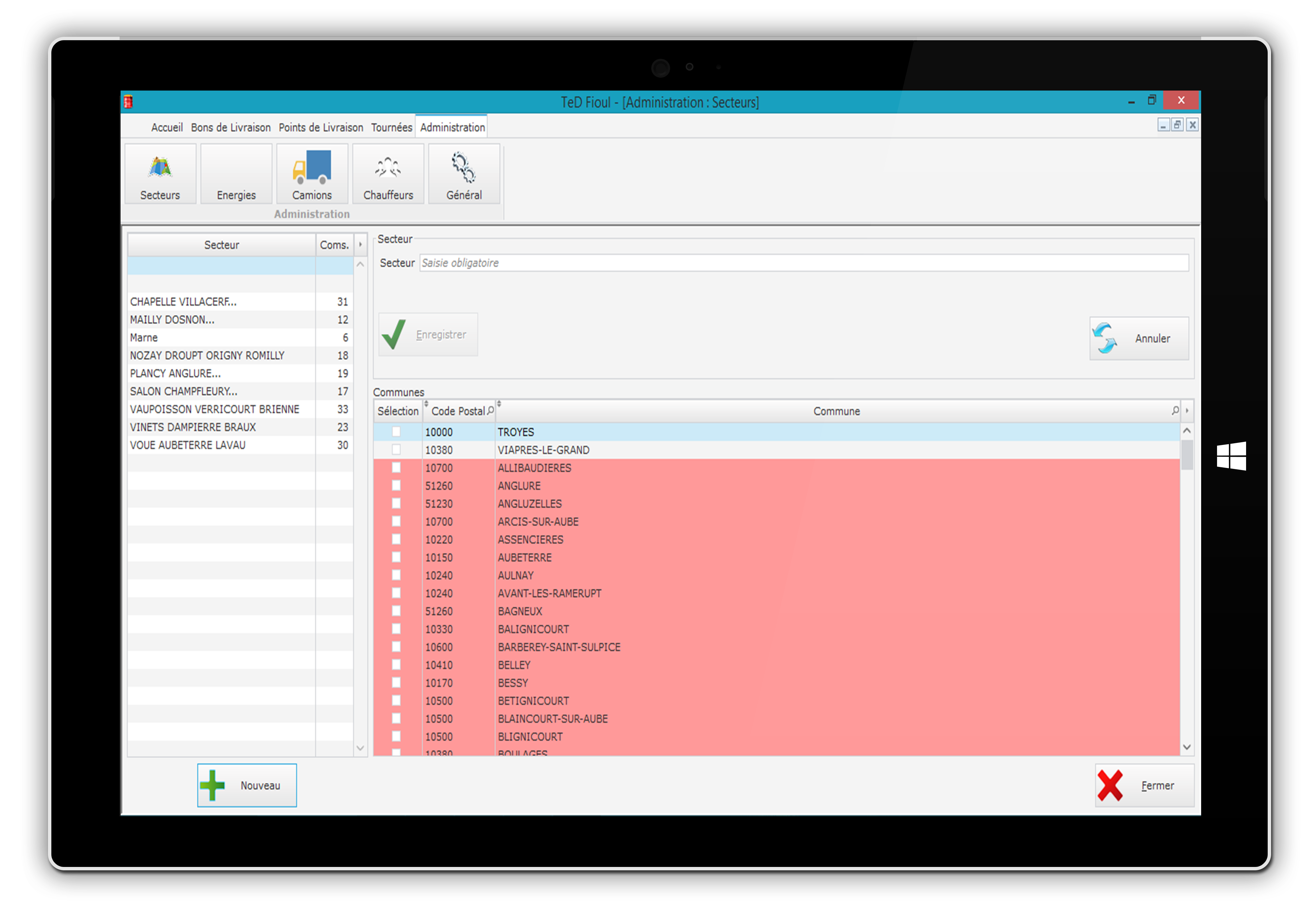This screenshot has height=921, width=1316.
Task: Open the Bons de Livraison tab
Action: coord(230,127)
